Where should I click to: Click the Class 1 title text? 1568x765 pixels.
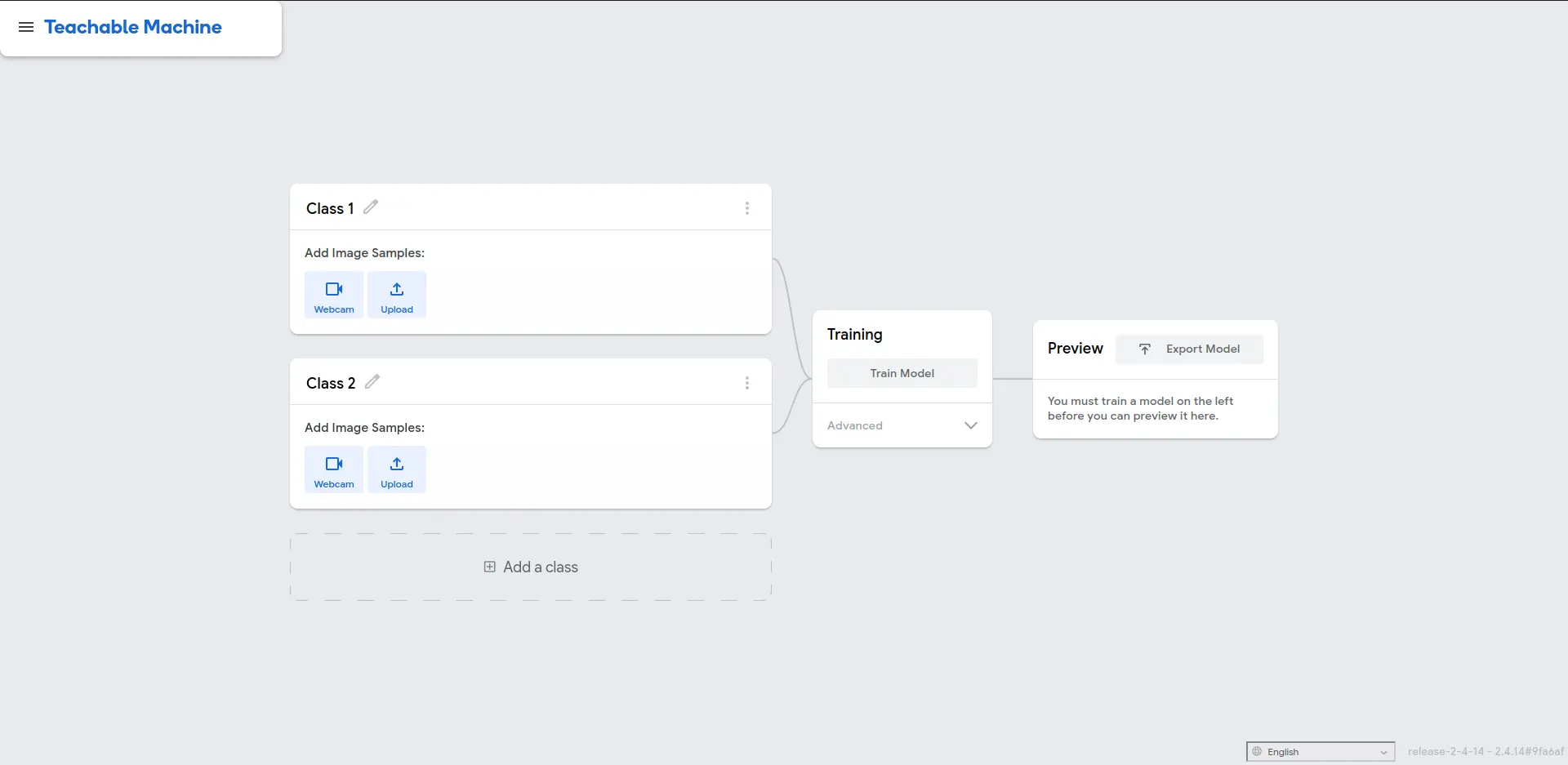tap(330, 208)
